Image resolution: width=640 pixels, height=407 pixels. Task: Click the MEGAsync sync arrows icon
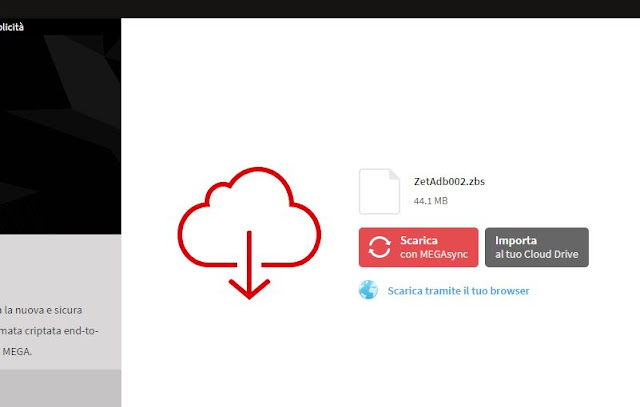click(379, 247)
